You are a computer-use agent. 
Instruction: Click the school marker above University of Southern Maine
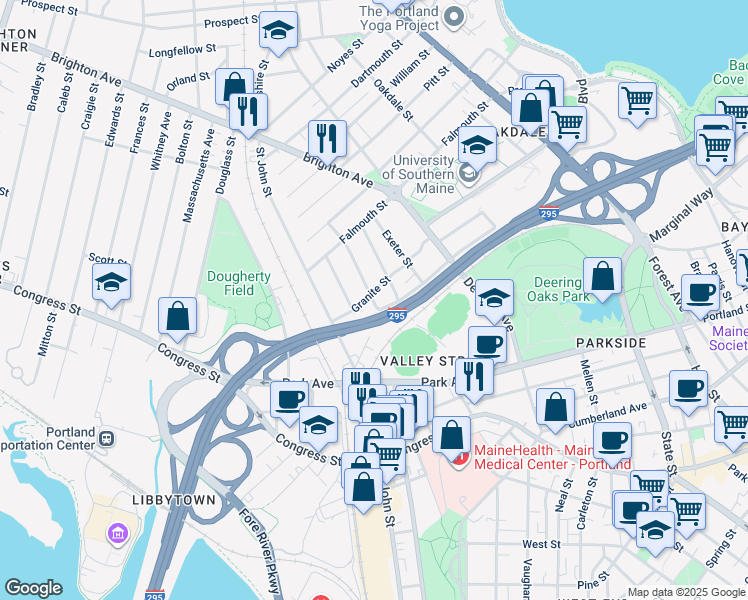[x=477, y=146]
